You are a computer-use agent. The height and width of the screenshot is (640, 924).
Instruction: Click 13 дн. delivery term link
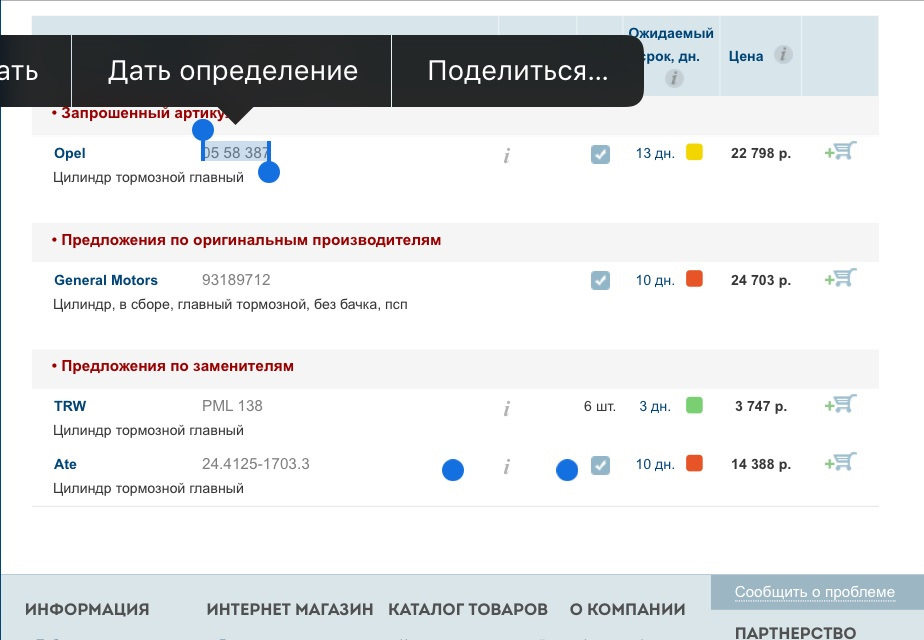pyautogui.click(x=655, y=153)
